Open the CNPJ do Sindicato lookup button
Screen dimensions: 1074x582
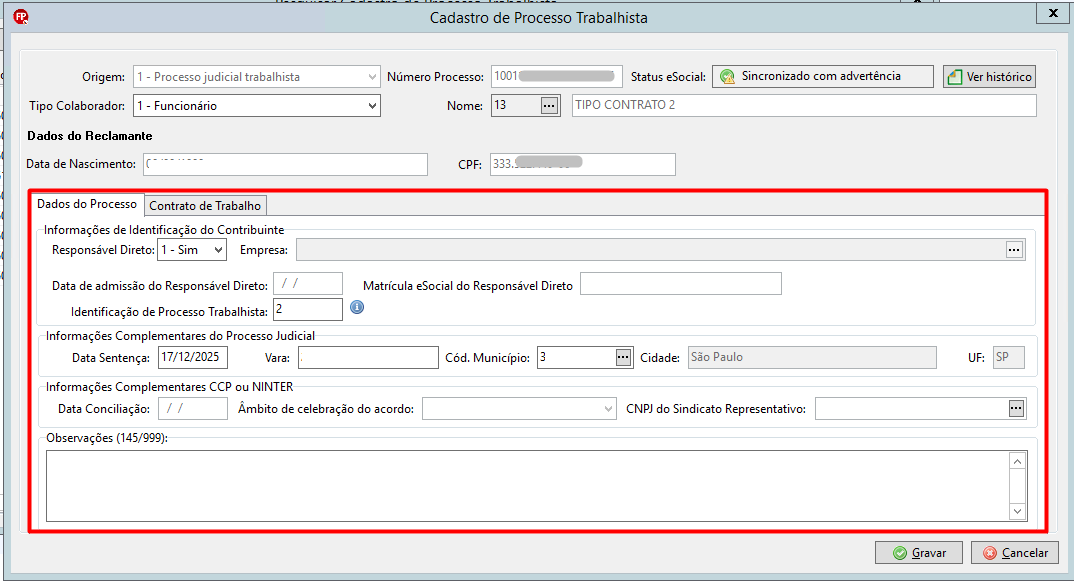(1016, 409)
